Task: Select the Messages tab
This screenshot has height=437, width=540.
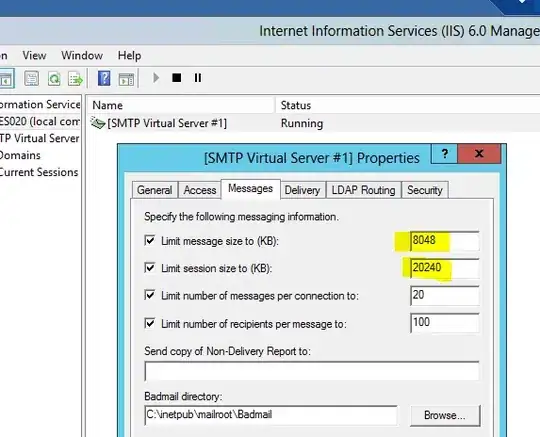Action: [x=250, y=188]
